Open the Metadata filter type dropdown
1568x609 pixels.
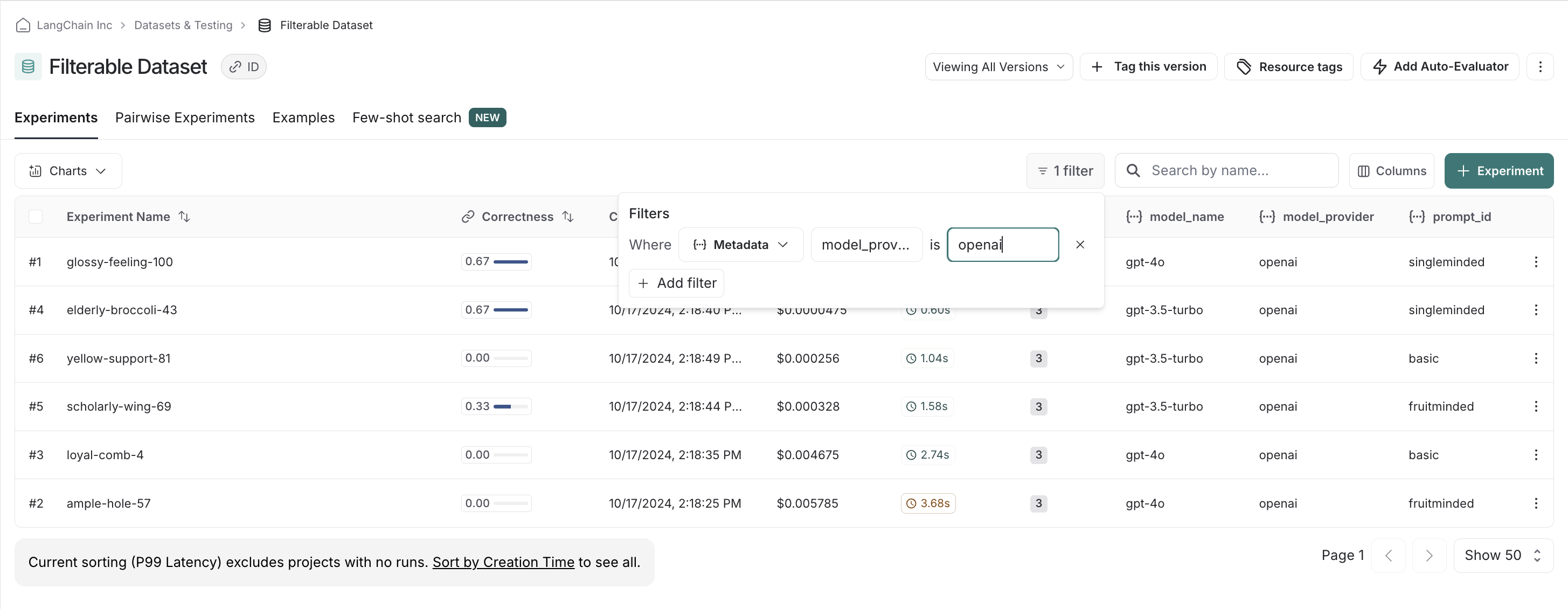(740, 245)
